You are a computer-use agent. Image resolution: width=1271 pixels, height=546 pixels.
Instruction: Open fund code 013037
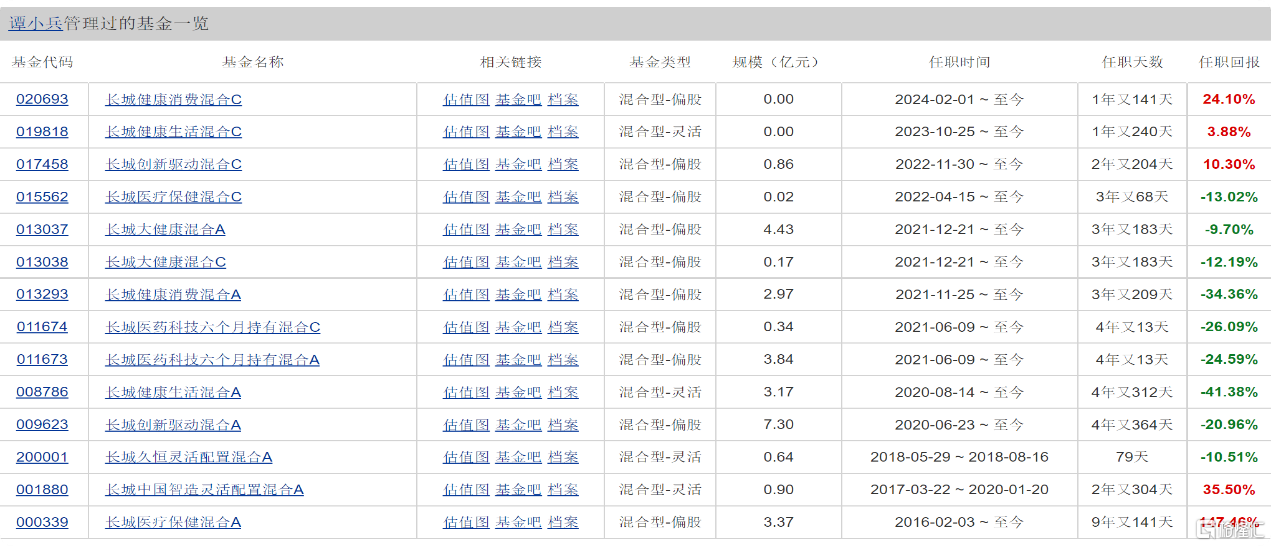coord(42,229)
